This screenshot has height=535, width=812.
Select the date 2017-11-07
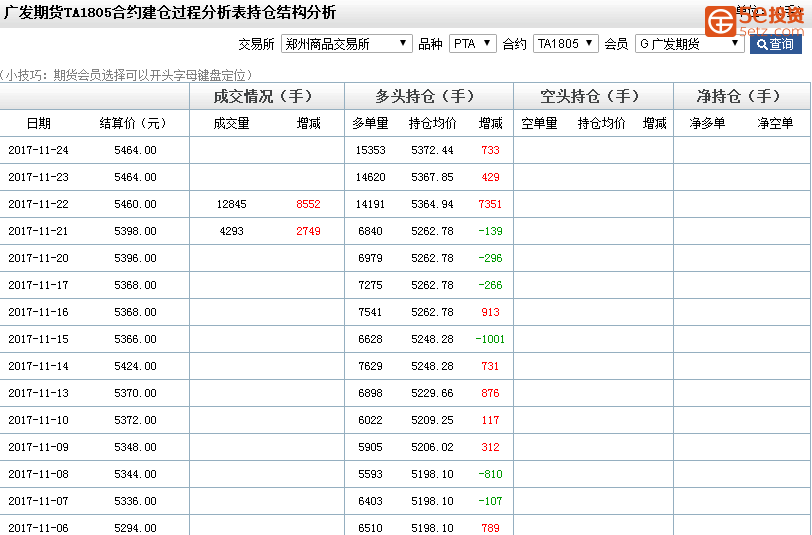tap(38, 500)
